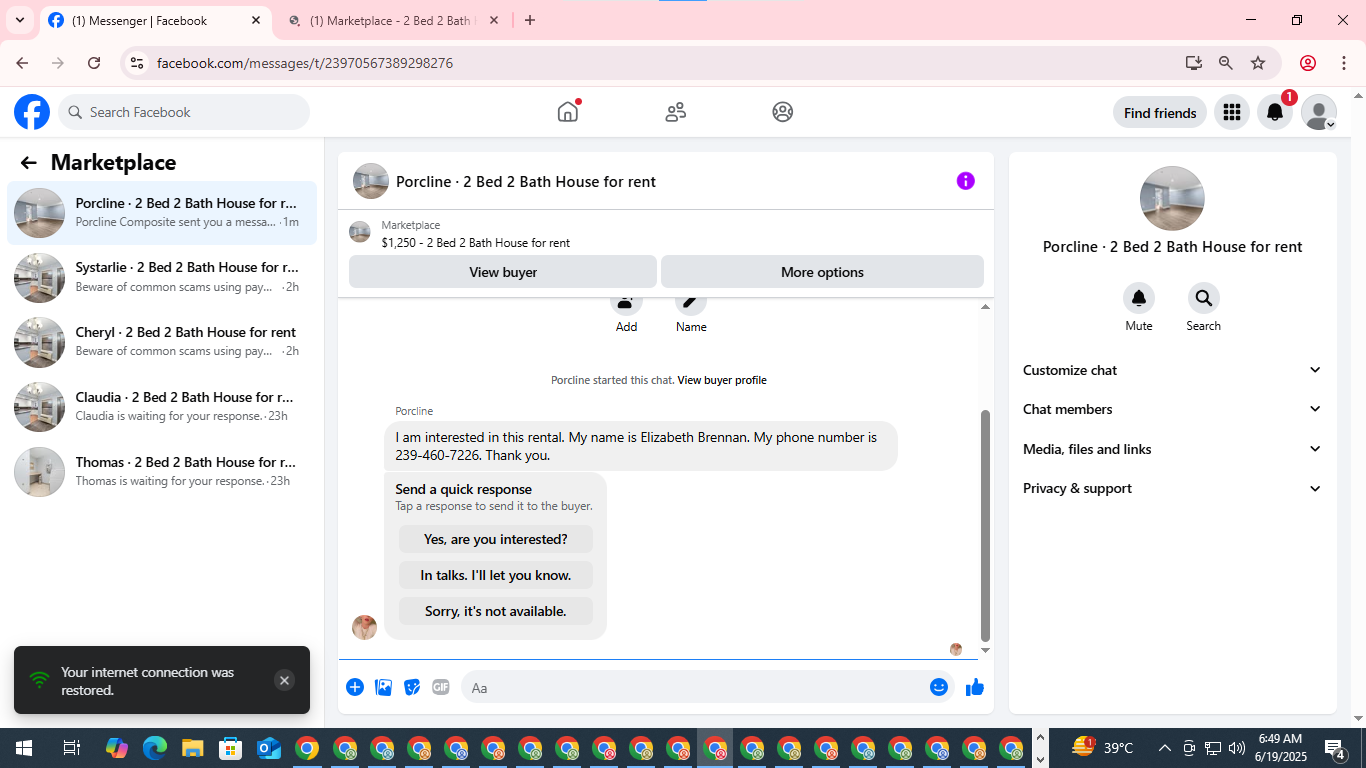Show hidden system tray icons chevron
The image size is (1366, 768).
1165,748
